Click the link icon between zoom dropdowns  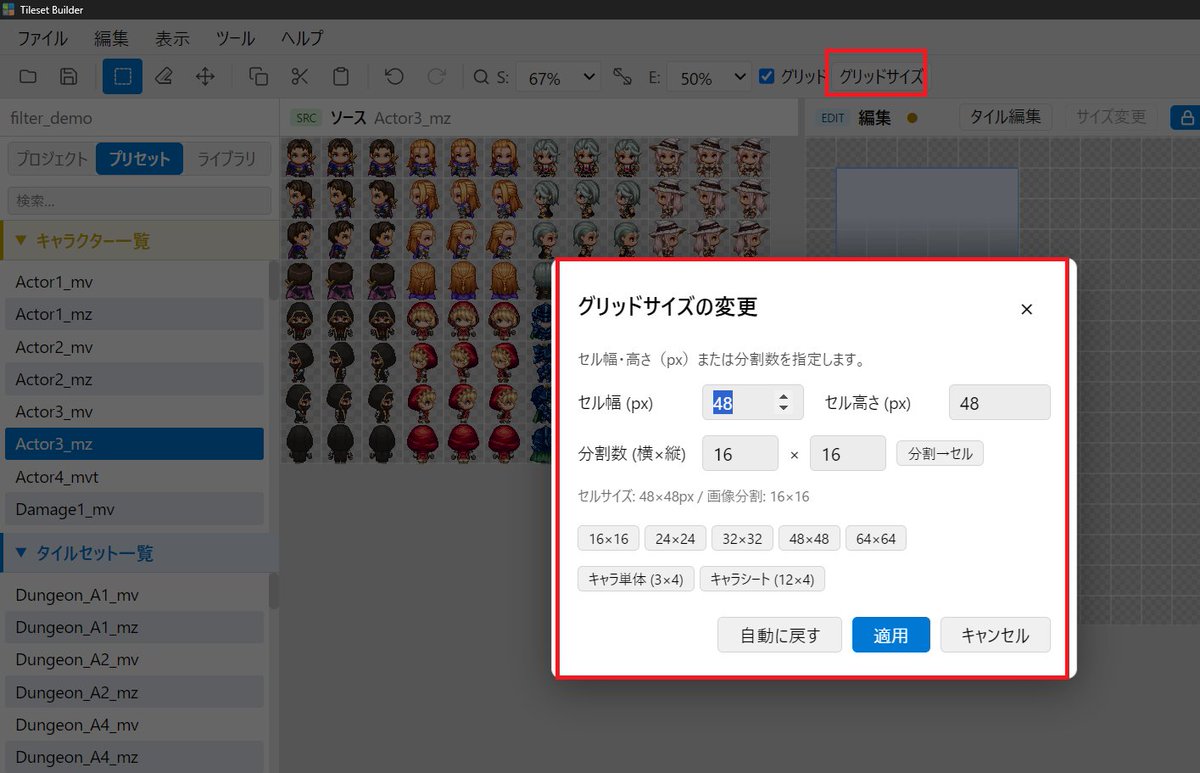coord(622,77)
